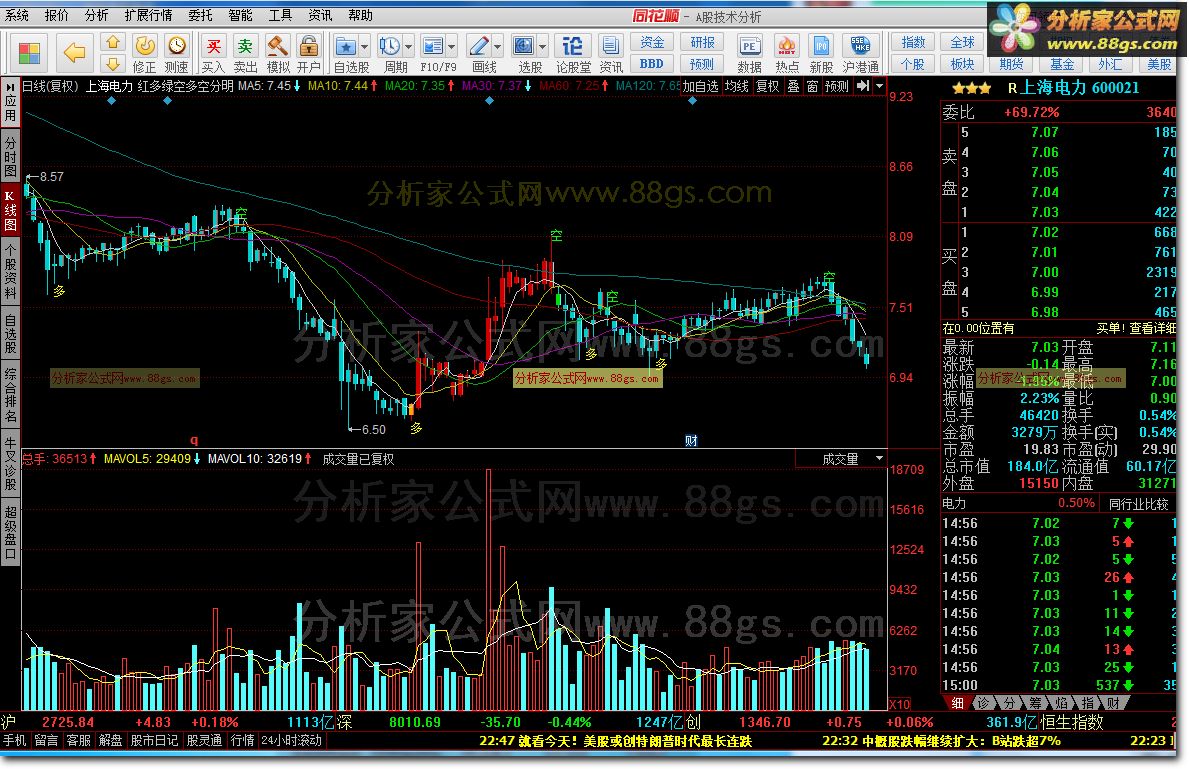Open 论股堂 forum icon
Image resolution: width=1189 pixels, height=769 pixels.
pos(573,54)
